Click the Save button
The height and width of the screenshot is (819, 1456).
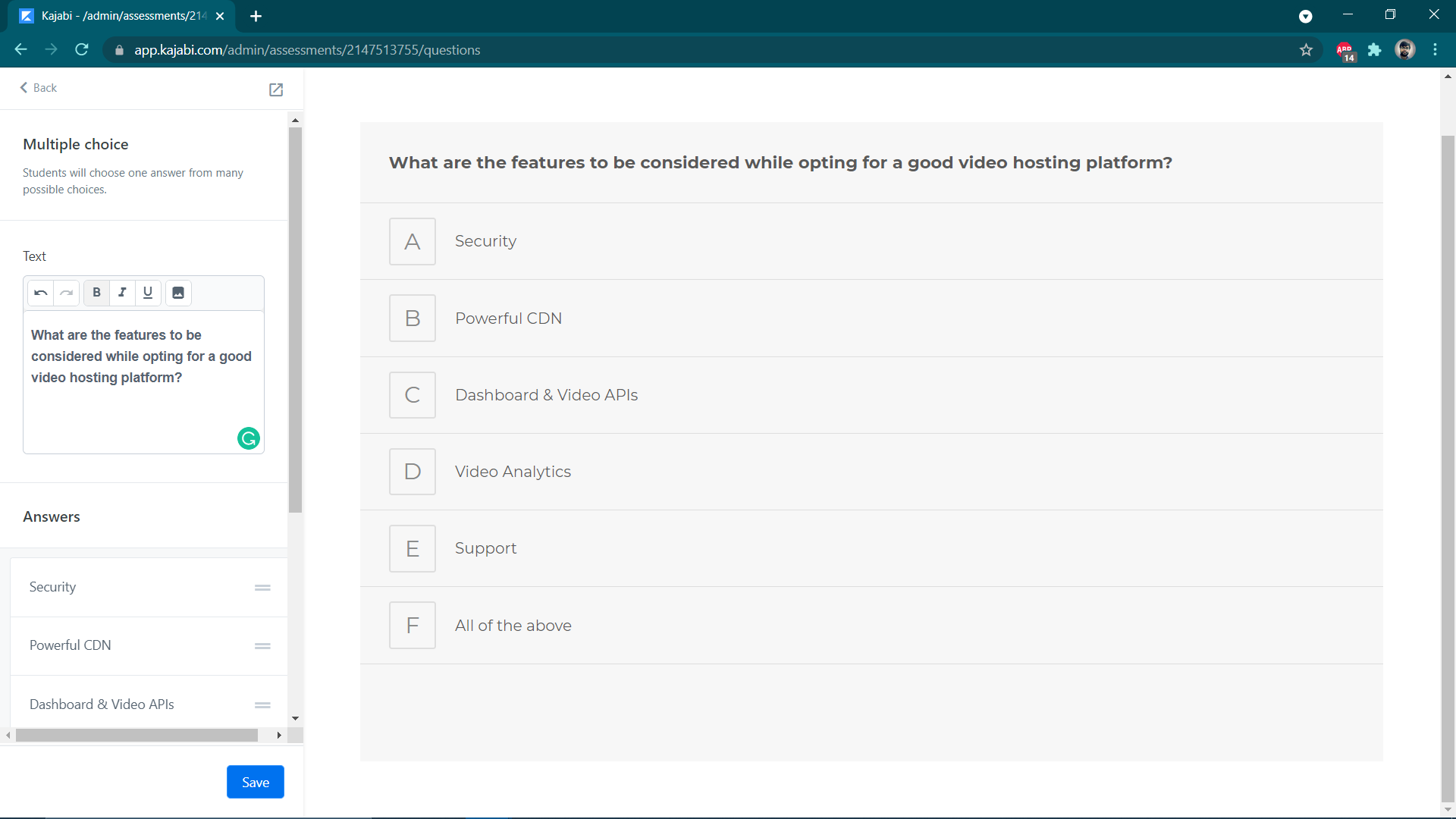(256, 782)
